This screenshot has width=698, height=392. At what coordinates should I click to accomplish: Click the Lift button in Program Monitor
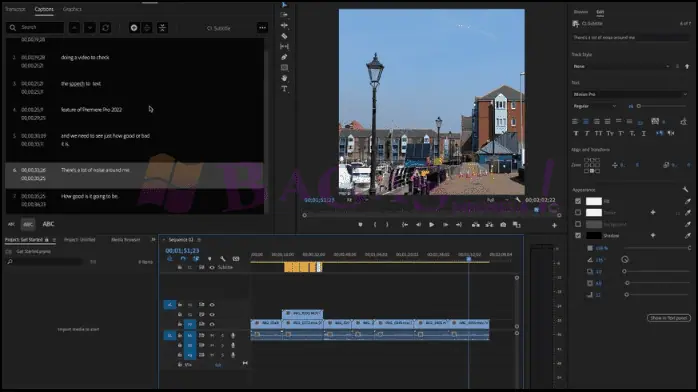(476, 225)
